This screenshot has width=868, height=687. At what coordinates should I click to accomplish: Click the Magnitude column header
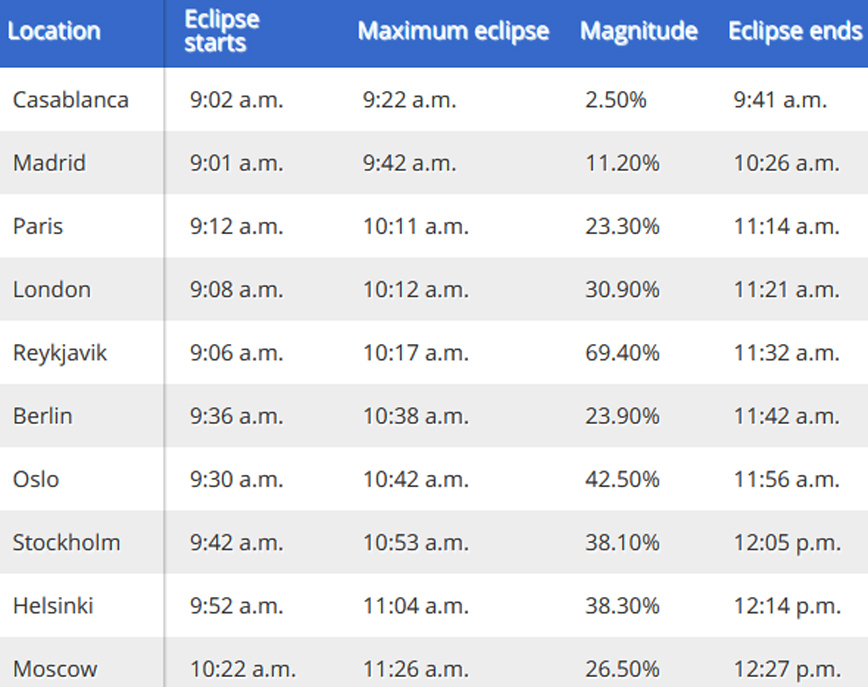[x=639, y=31]
